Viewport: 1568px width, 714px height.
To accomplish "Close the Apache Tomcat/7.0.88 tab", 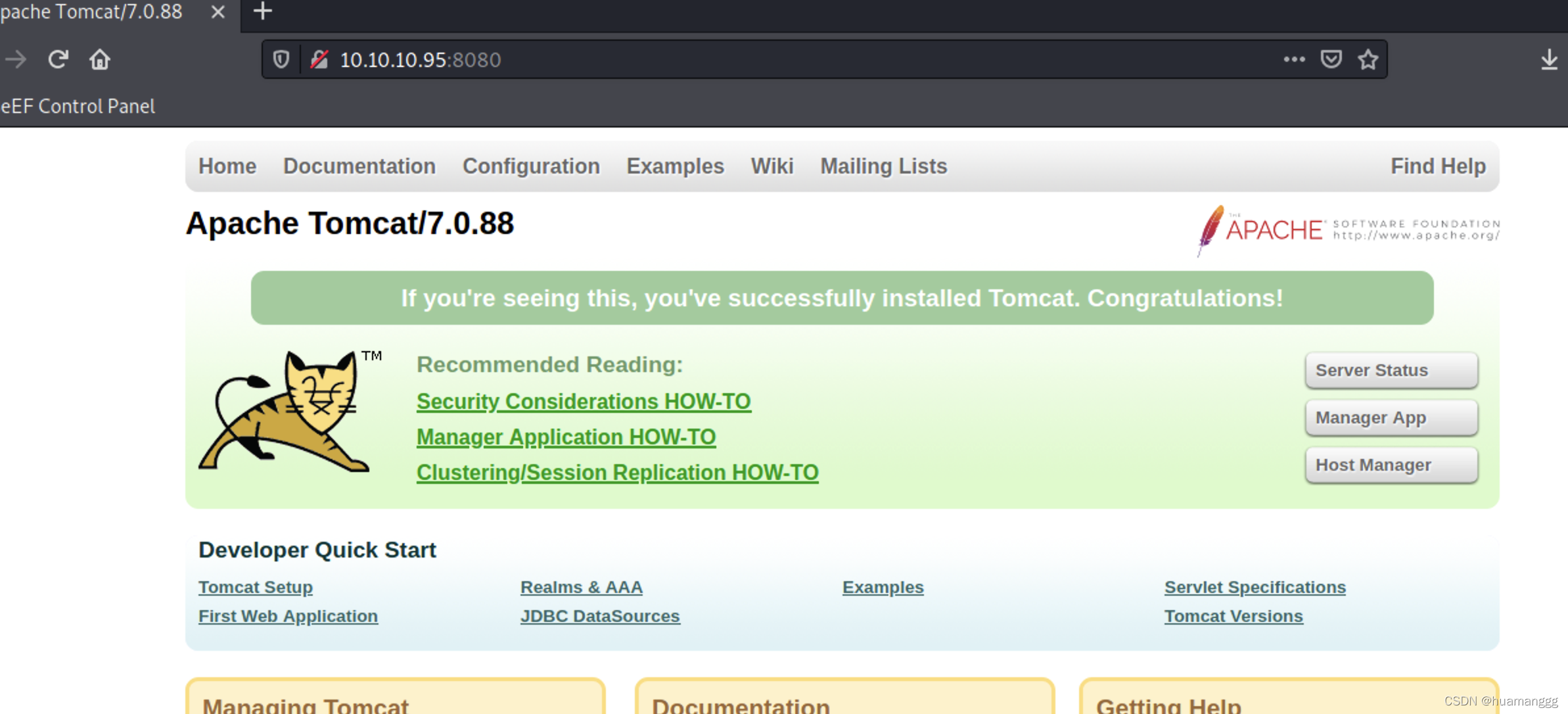I will tap(218, 12).
